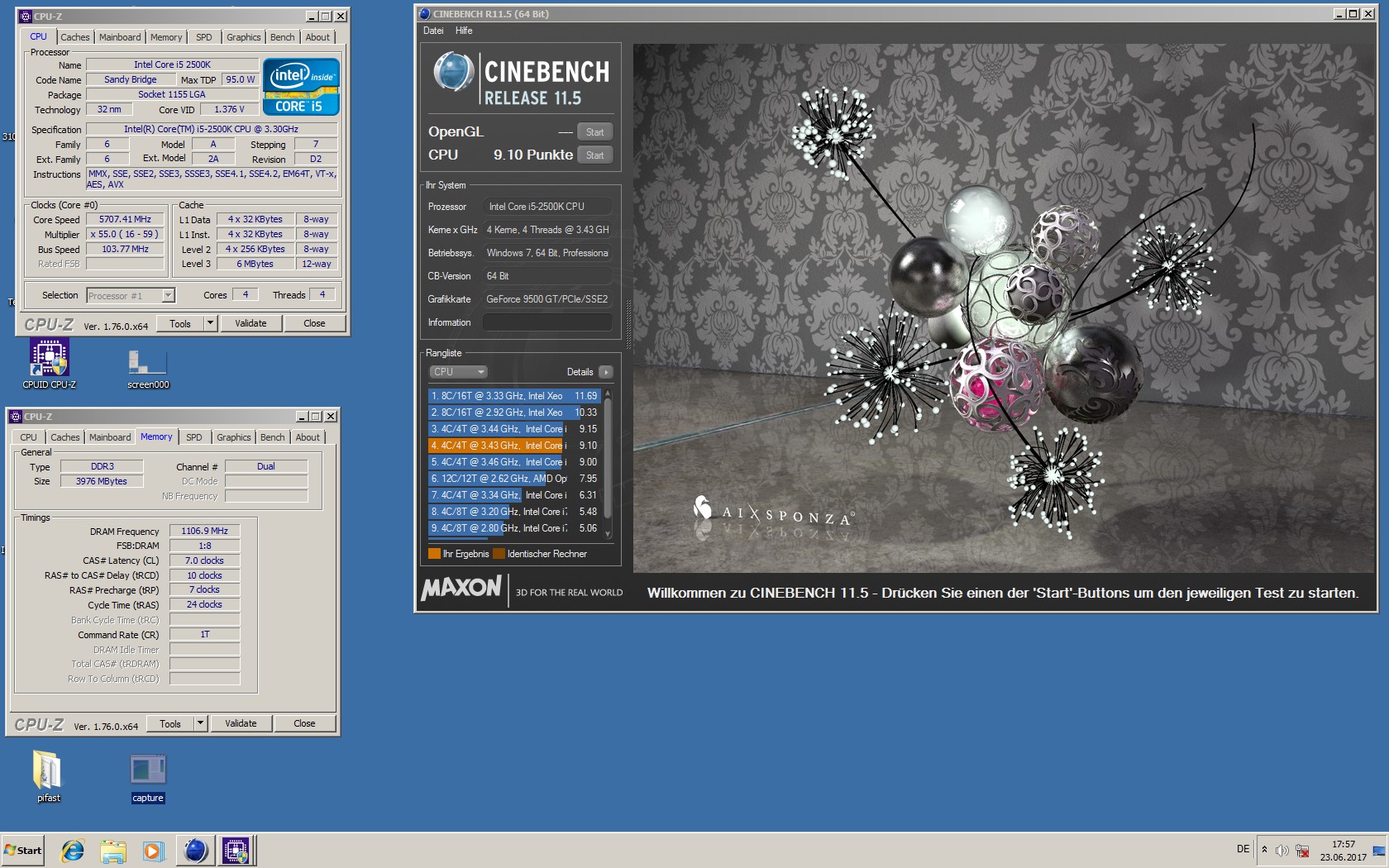Open the Hilfe menu in Cinebench

click(464, 31)
